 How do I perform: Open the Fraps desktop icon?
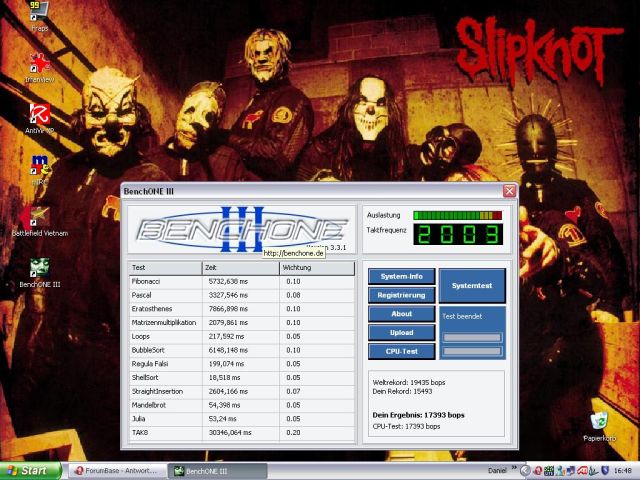tap(40, 16)
